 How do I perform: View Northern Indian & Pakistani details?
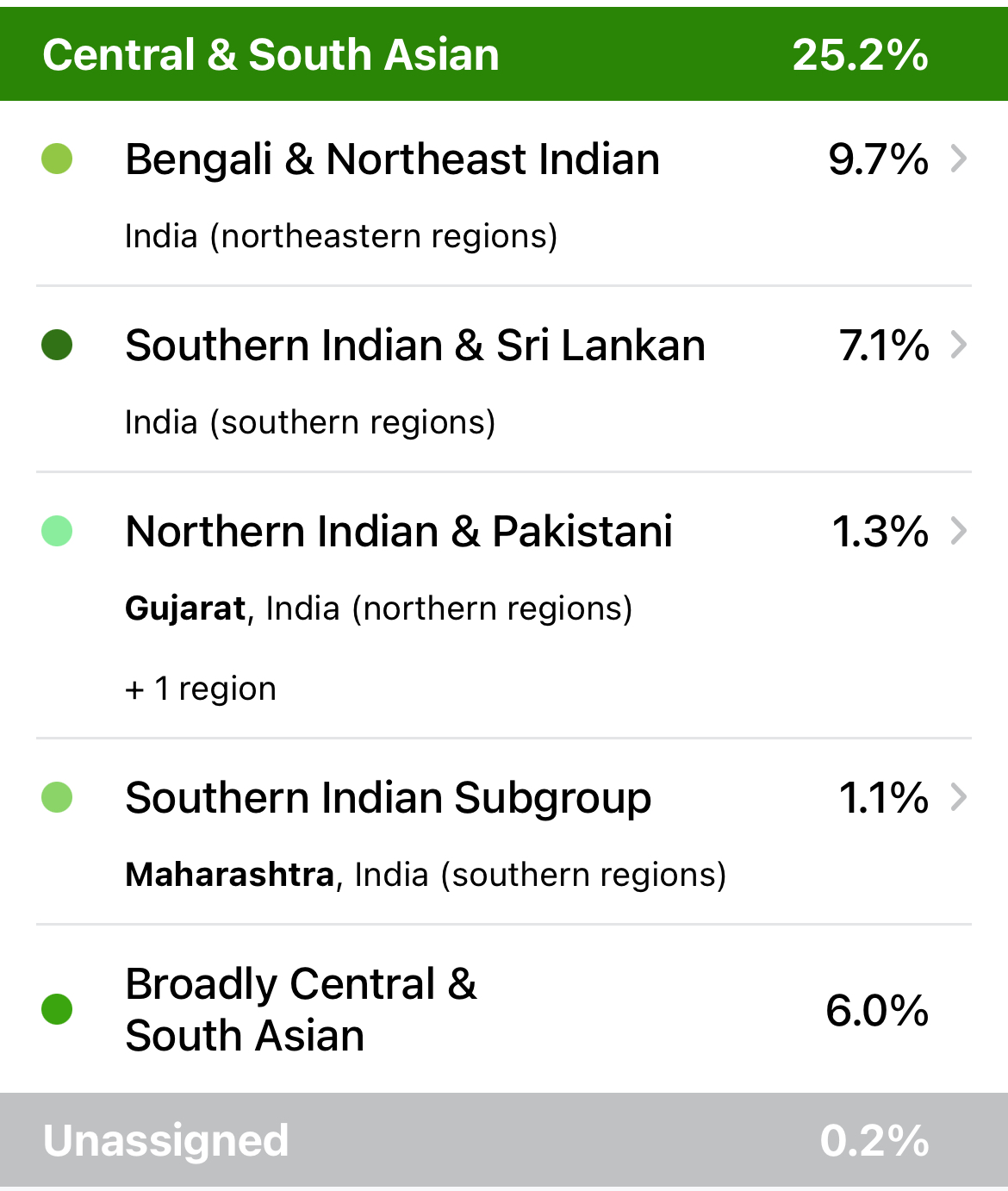[x=504, y=605]
